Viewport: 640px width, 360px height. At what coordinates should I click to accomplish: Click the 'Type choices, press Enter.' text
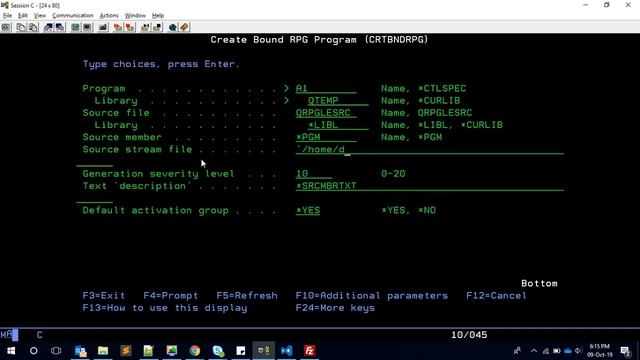point(161,64)
